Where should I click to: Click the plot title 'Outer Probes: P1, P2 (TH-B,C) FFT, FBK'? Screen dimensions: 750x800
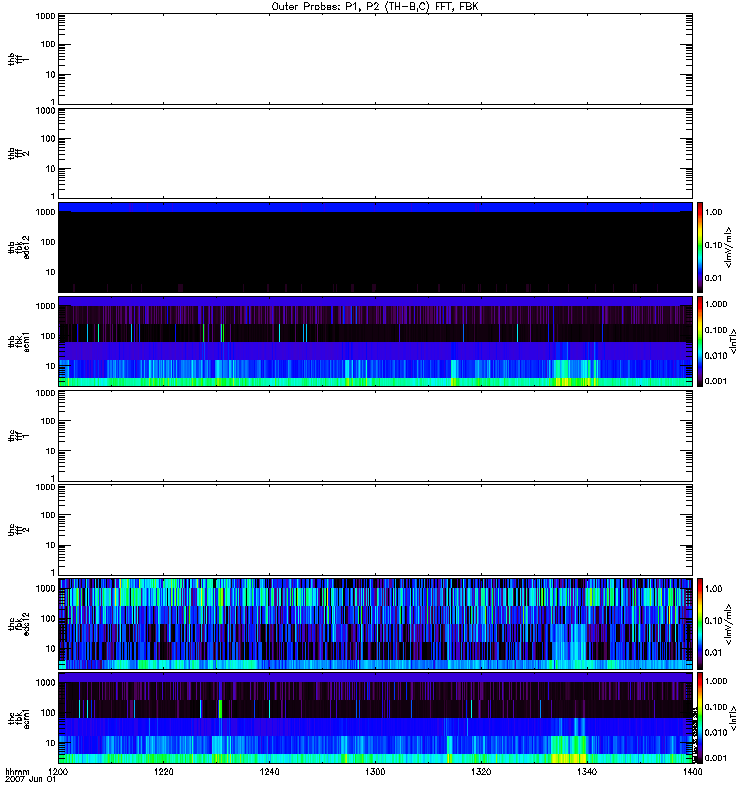(375, 6)
